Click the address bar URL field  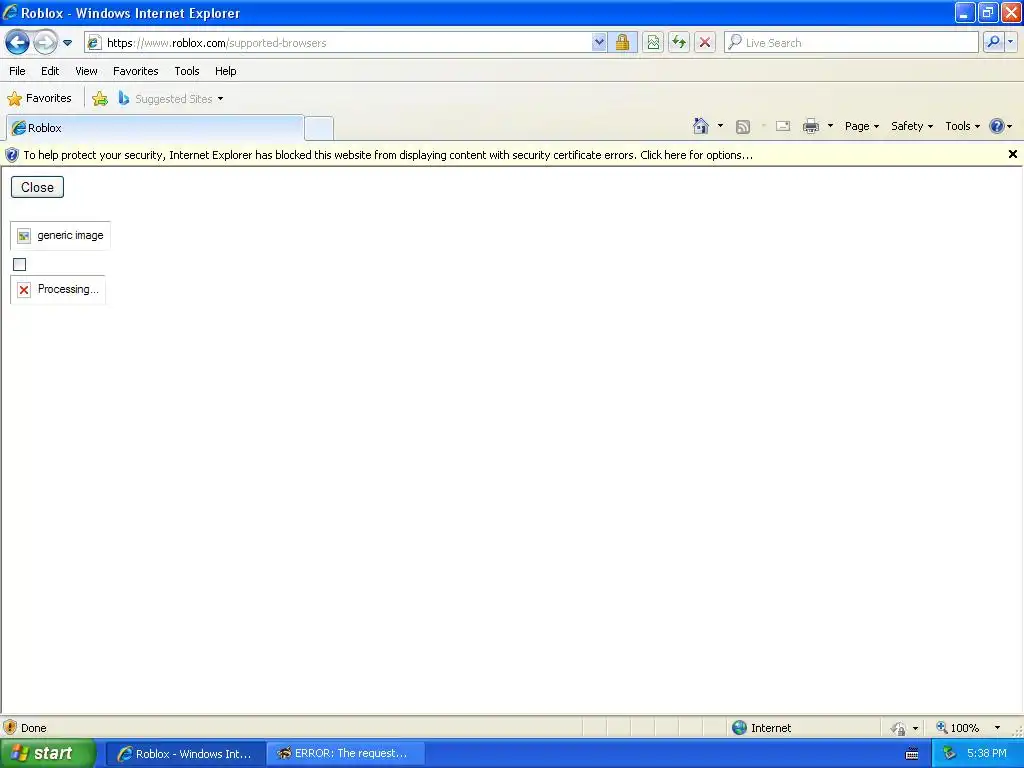point(340,43)
